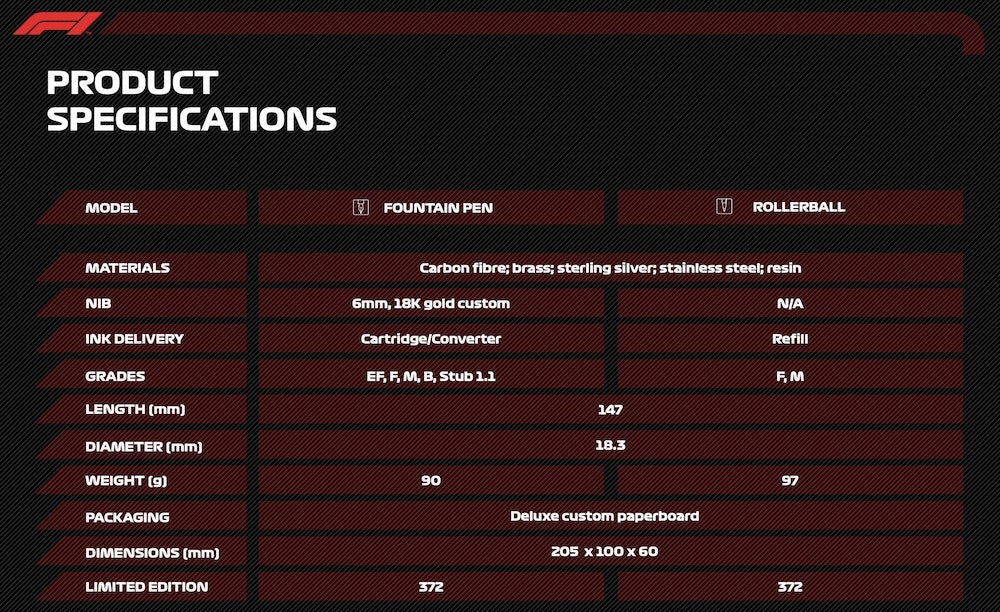Click the 6mm, 18K gold custom cell

(431, 303)
